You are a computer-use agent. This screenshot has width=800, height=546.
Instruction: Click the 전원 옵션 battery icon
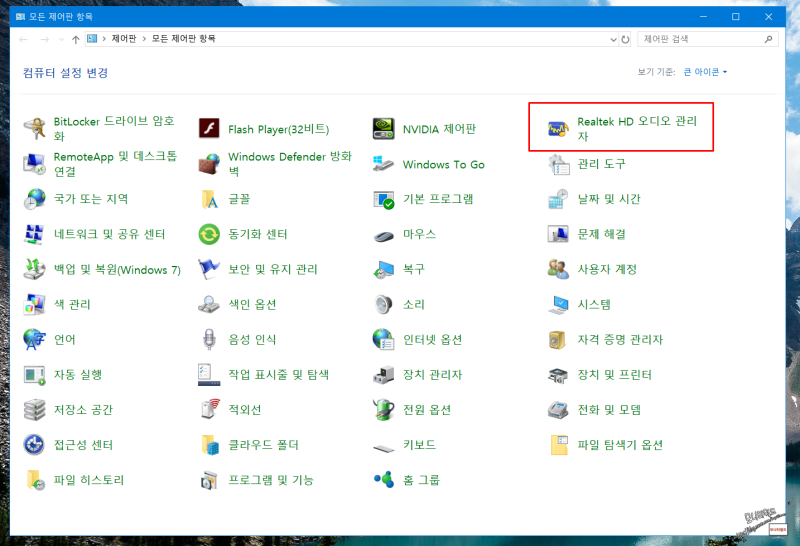[x=384, y=410]
